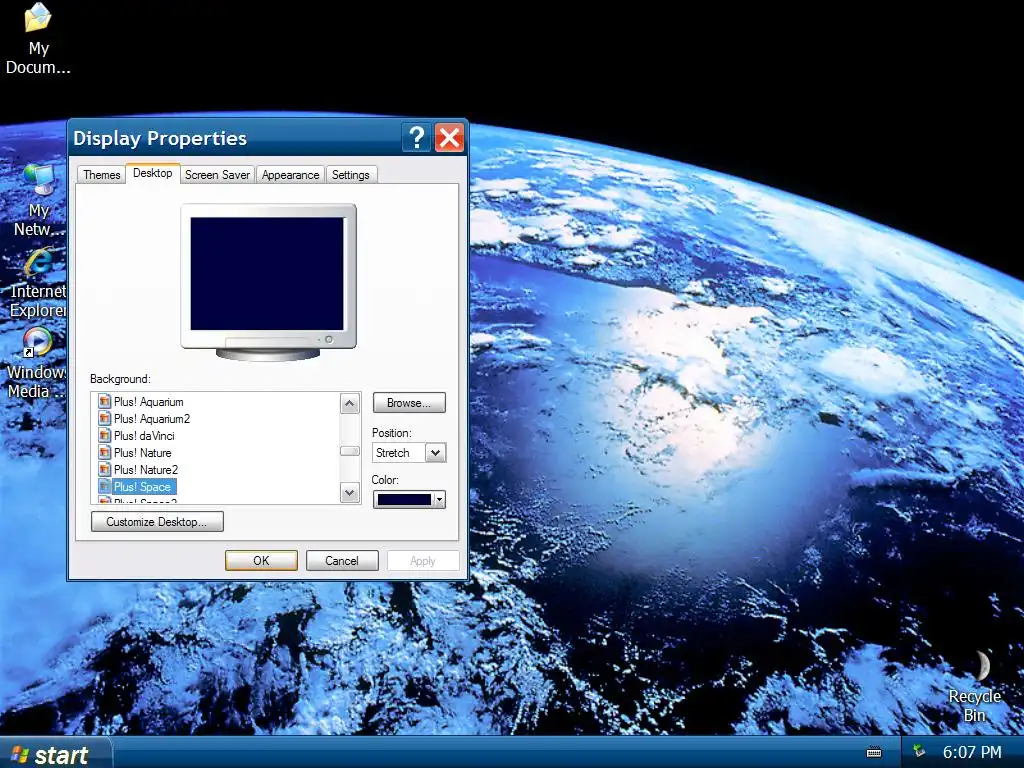Screen dimensions: 1024x768
Task: Switch to the Screen Saver tab
Action: (217, 174)
